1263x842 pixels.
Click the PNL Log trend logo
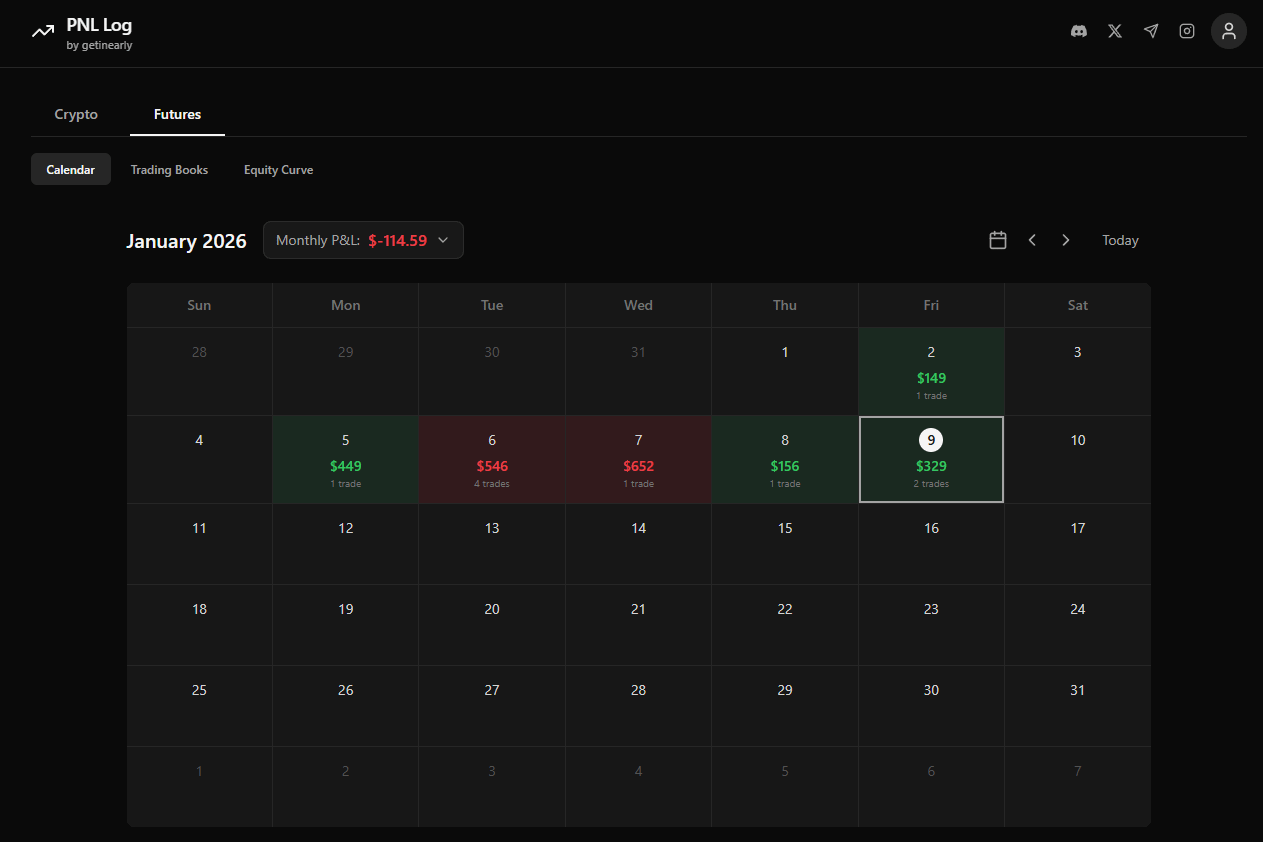[x=43, y=32]
